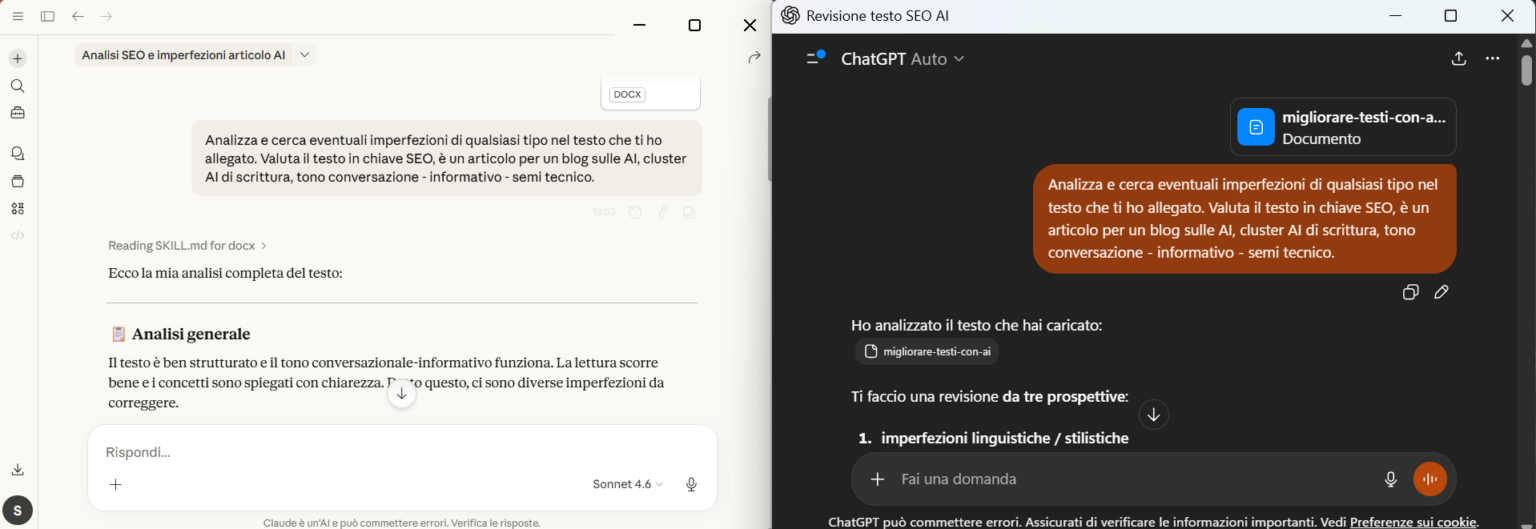Screen dimensions: 1536x529
Task: Open chats list icon in Claude's sidebar
Action: pos(17,154)
